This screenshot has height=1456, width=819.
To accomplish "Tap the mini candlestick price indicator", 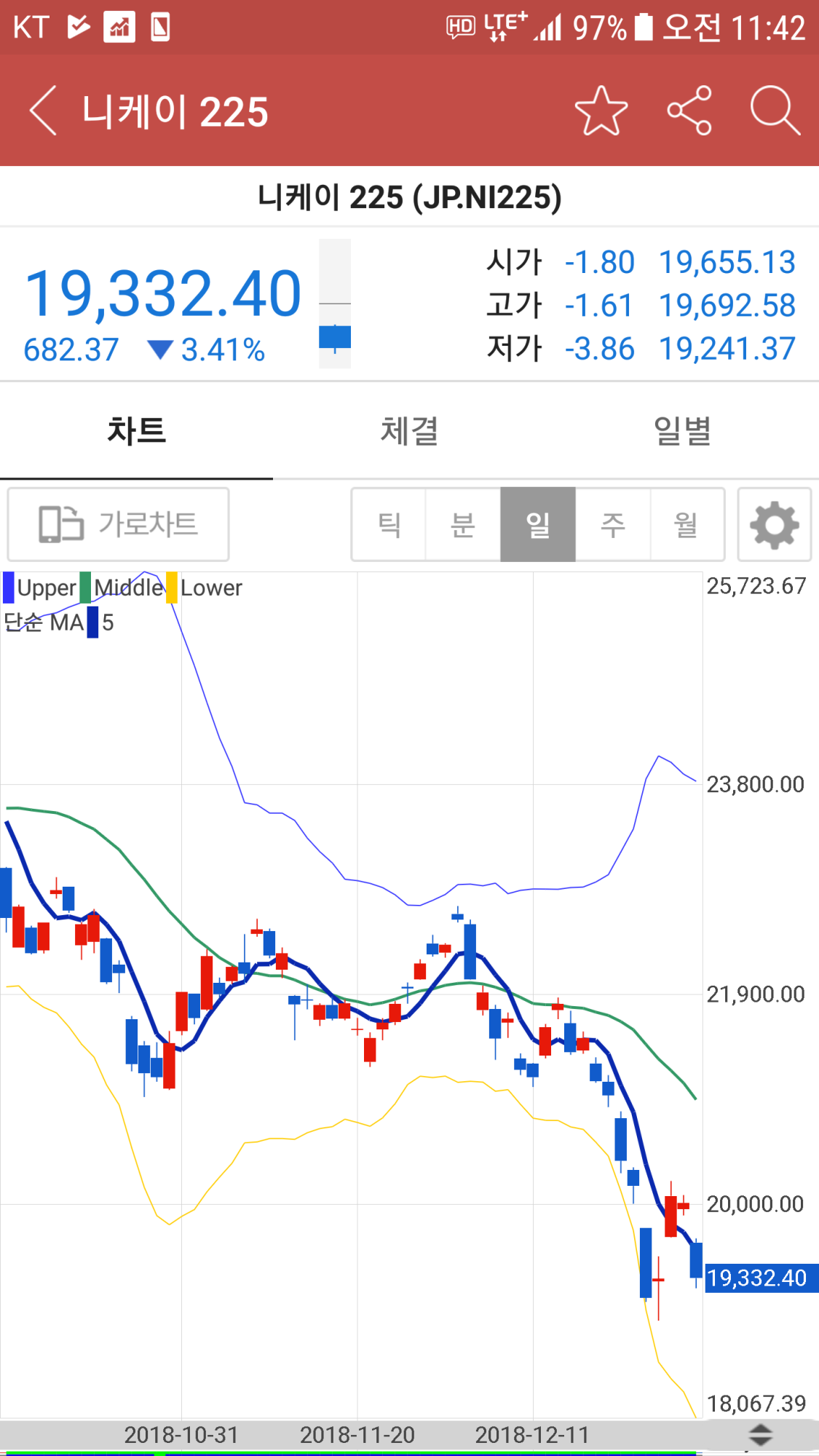I will [335, 304].
